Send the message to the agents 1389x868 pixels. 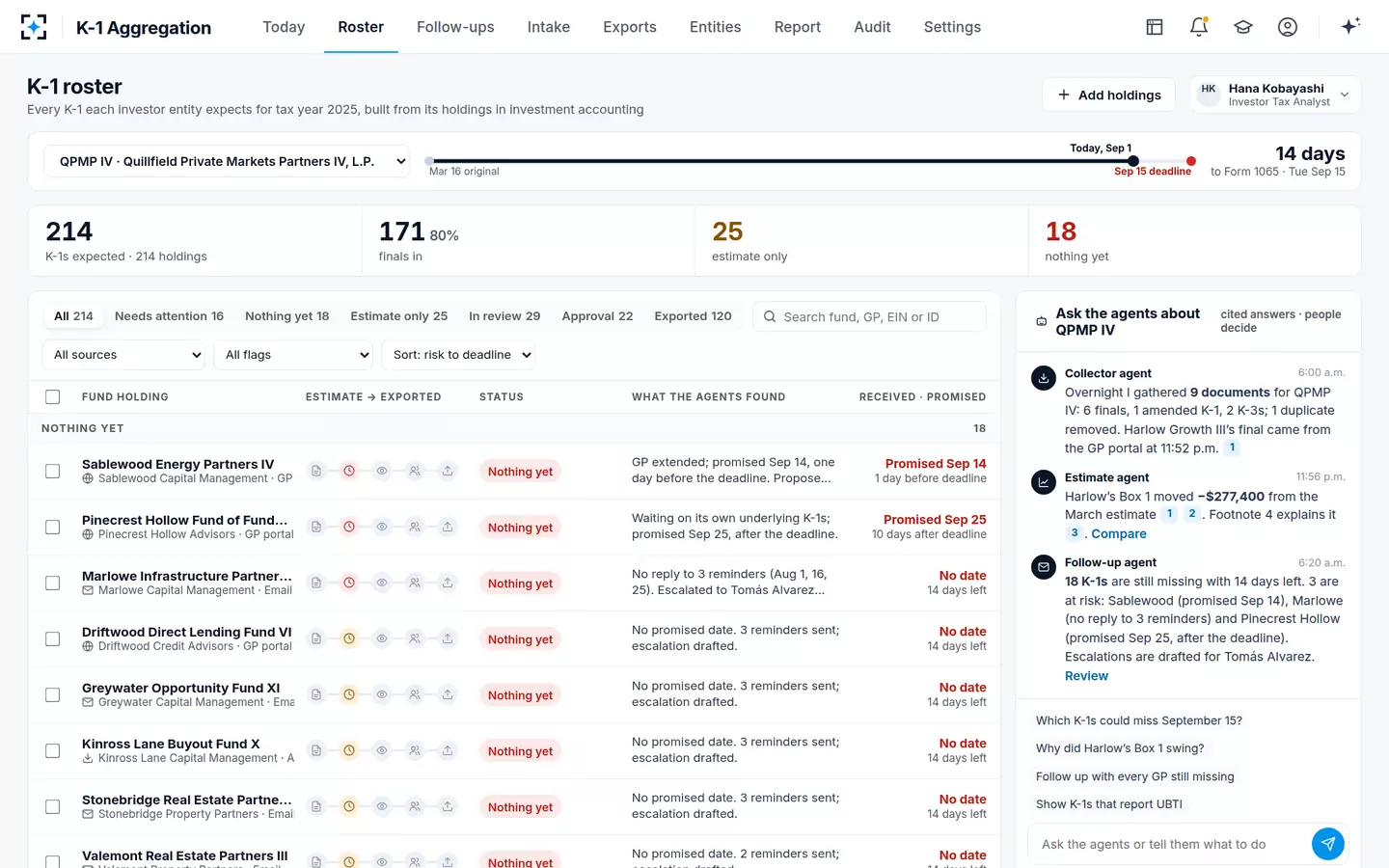tap(1328, 844)
